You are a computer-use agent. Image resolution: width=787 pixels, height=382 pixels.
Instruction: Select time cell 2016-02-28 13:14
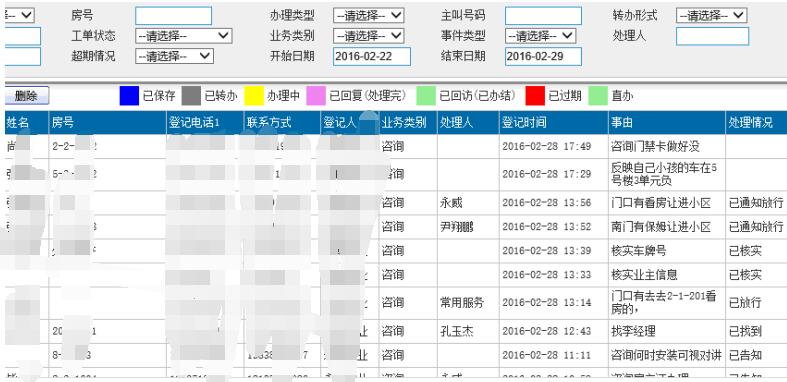coord(554,303)
